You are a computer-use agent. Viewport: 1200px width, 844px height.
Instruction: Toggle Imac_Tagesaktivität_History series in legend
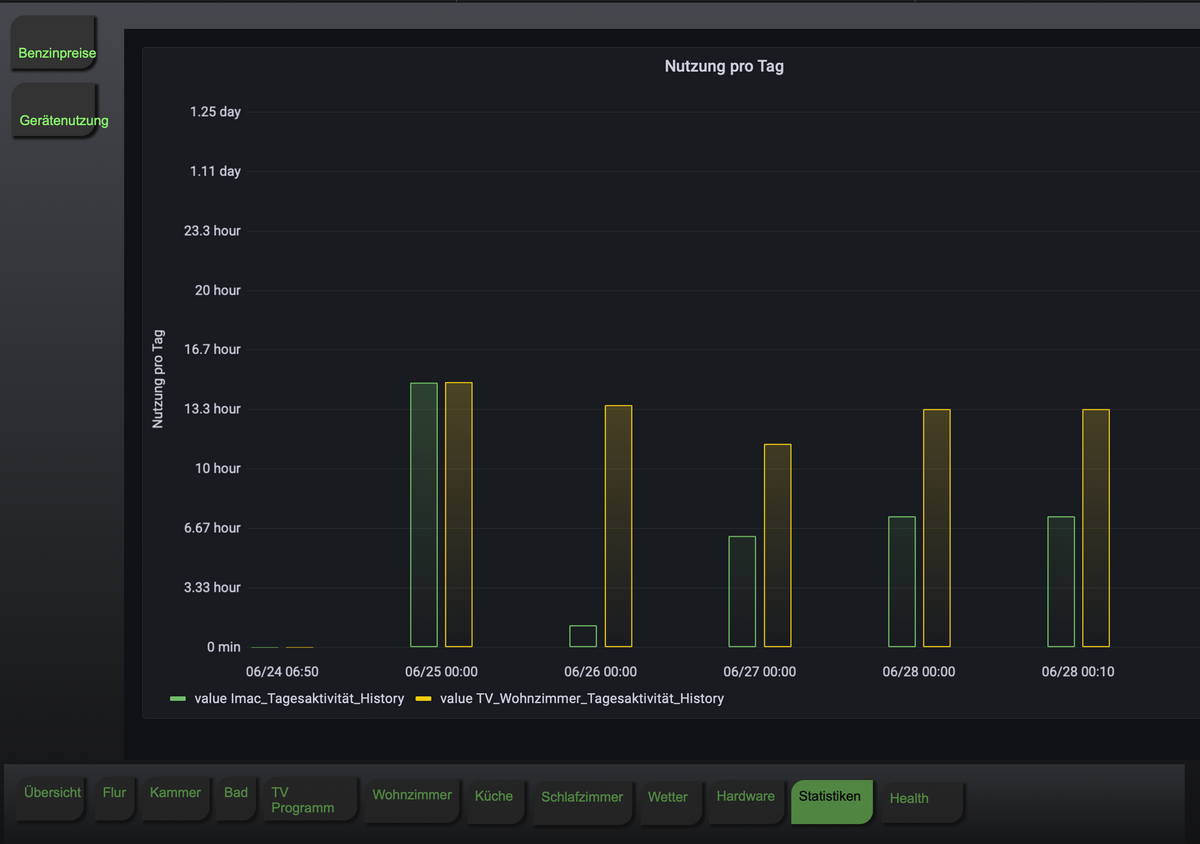coord(299,699)
